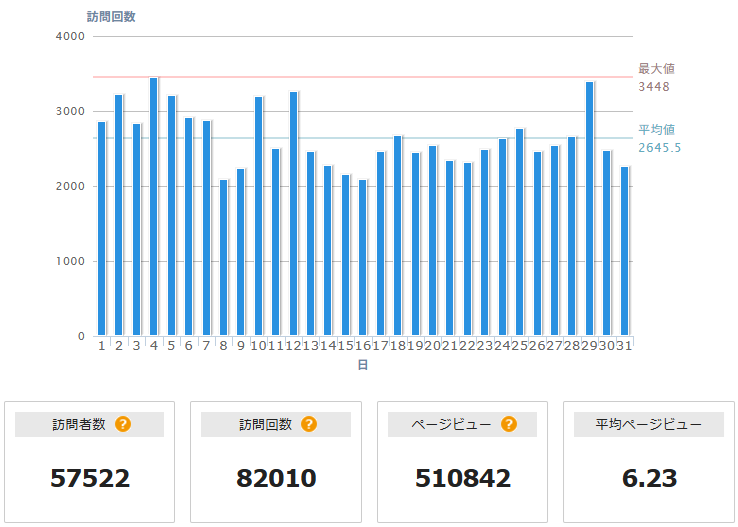Click the bar for day 29
Screen dimensions: 738x527
point(589,208)
